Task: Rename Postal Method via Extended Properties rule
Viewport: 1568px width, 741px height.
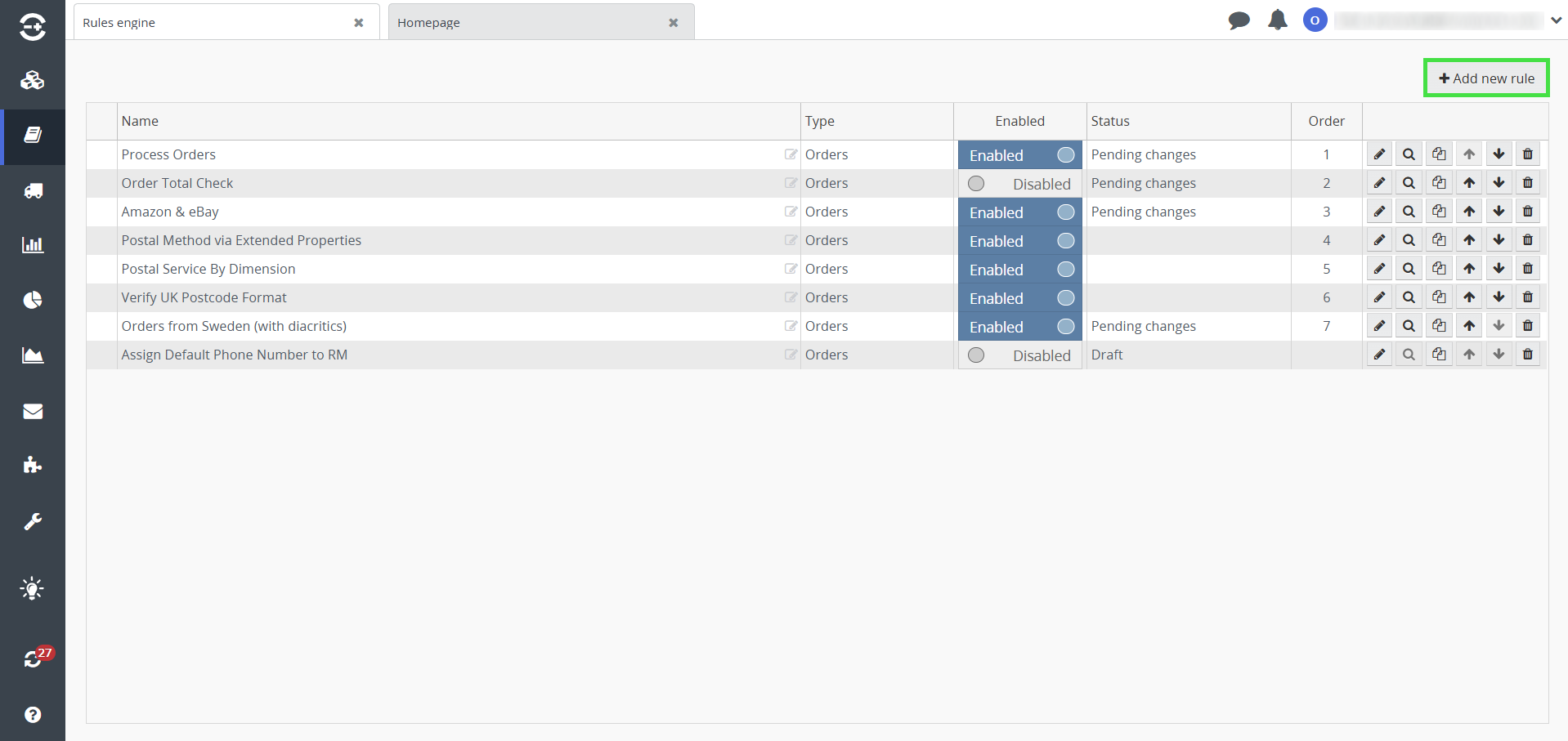Action: point(791,240)
